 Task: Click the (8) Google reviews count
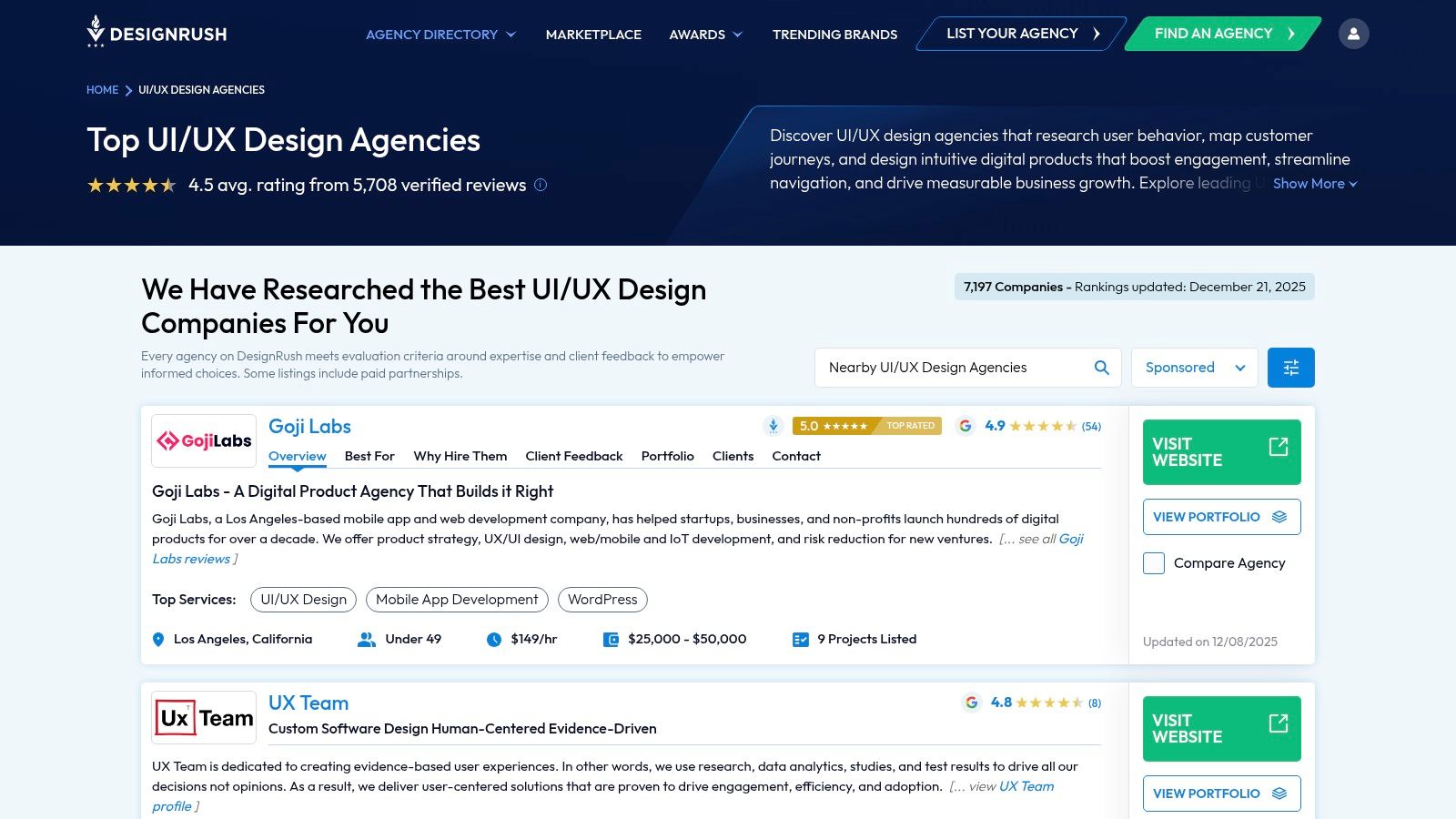pos(1095,703)
